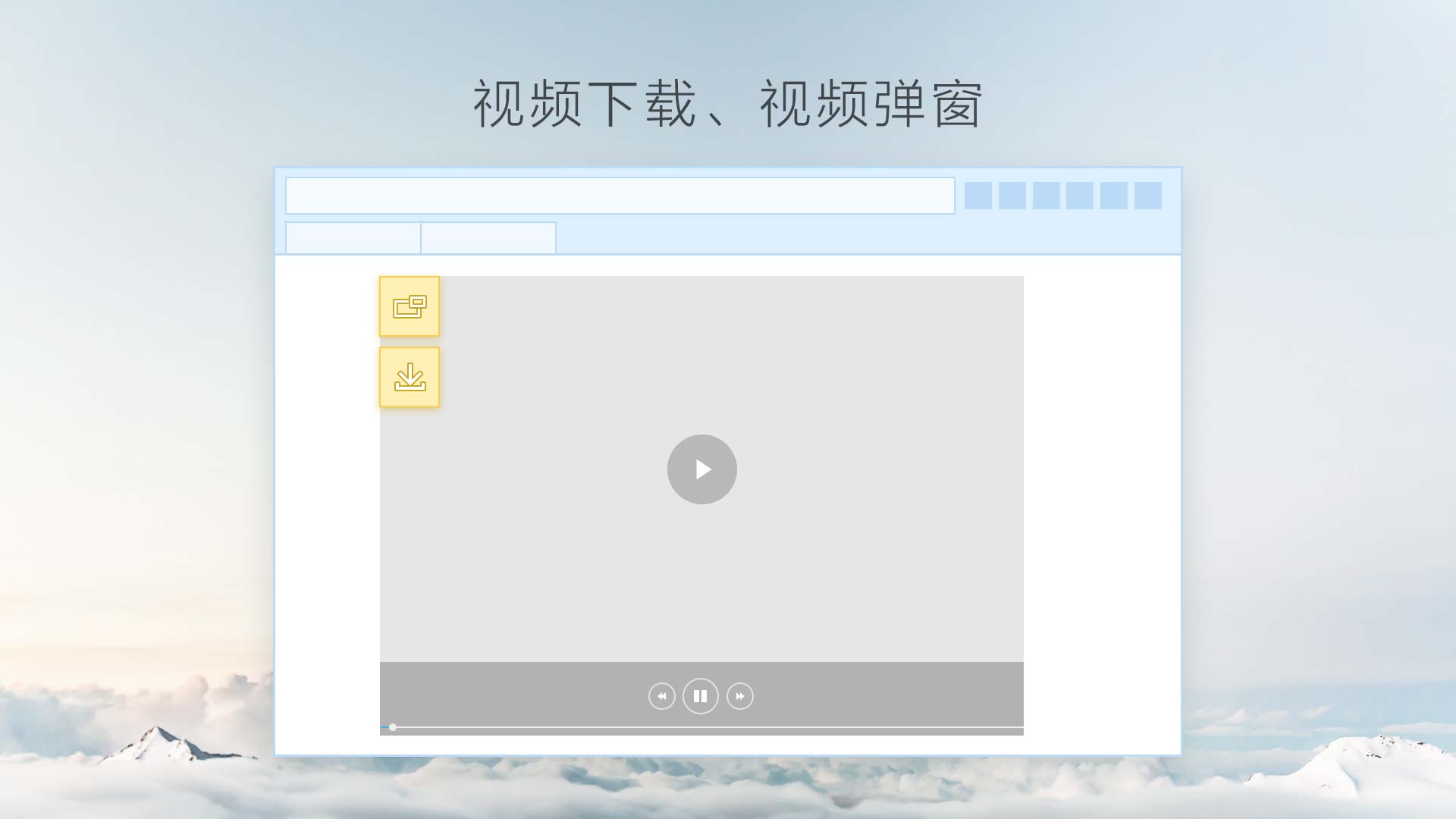Click the first blue toolbar icon
The height and width of the screenshot is (819, 1456).
978,196
